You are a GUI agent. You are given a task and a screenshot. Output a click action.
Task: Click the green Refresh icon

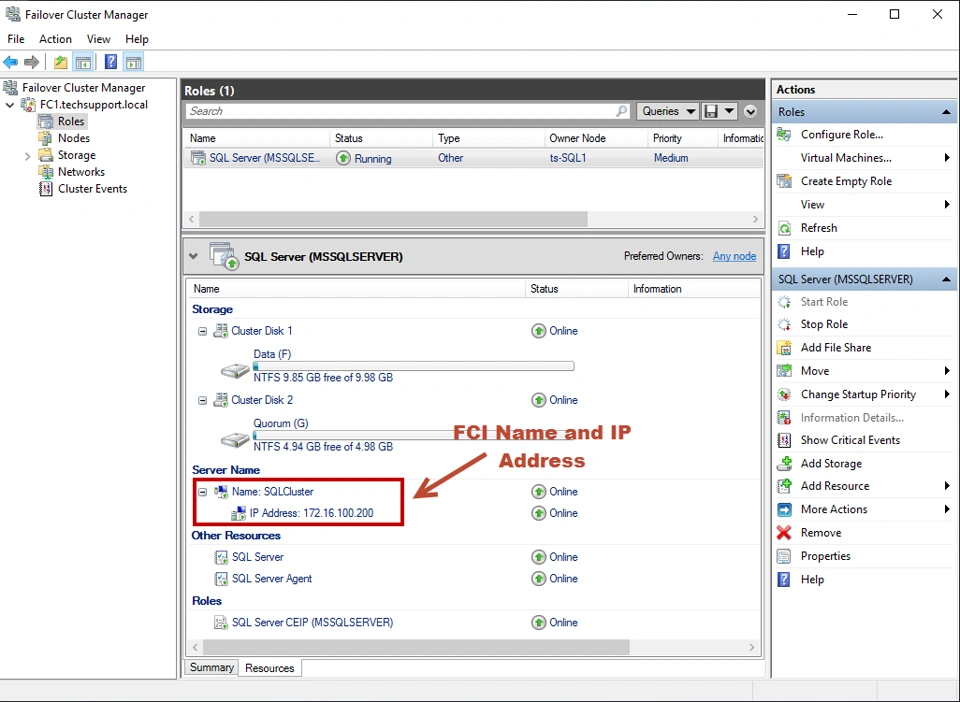click(x=784, y=228)
